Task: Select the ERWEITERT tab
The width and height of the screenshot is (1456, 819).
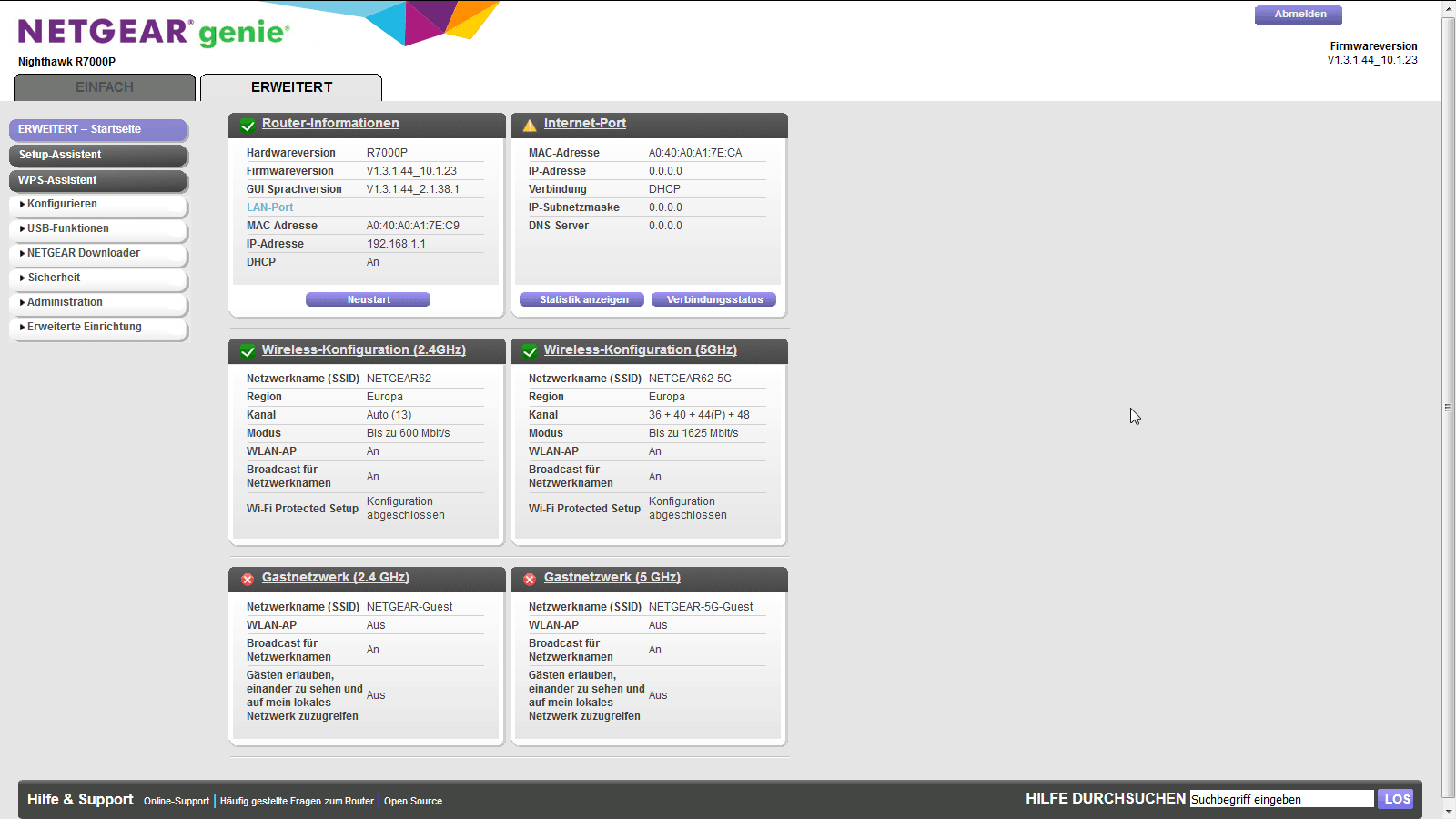Action: [291, 87]
